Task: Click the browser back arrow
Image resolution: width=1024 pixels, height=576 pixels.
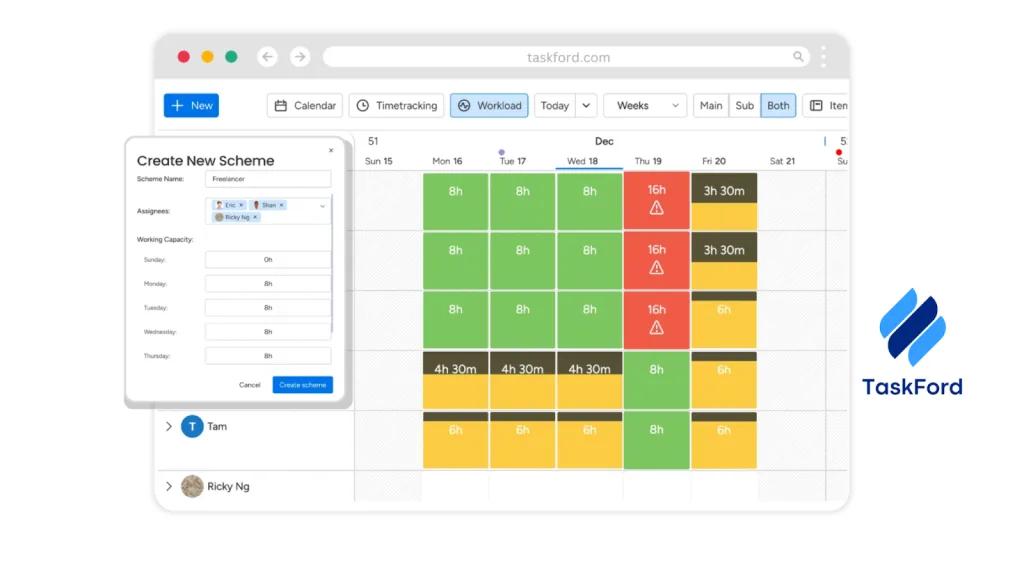Action: click(x=267, y=57)
